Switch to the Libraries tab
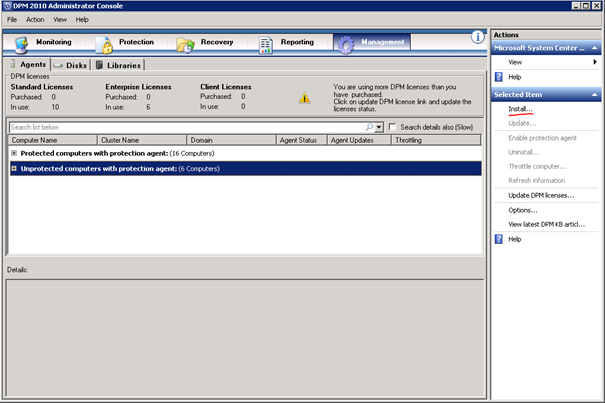605x403 pixels. (118, 65)
